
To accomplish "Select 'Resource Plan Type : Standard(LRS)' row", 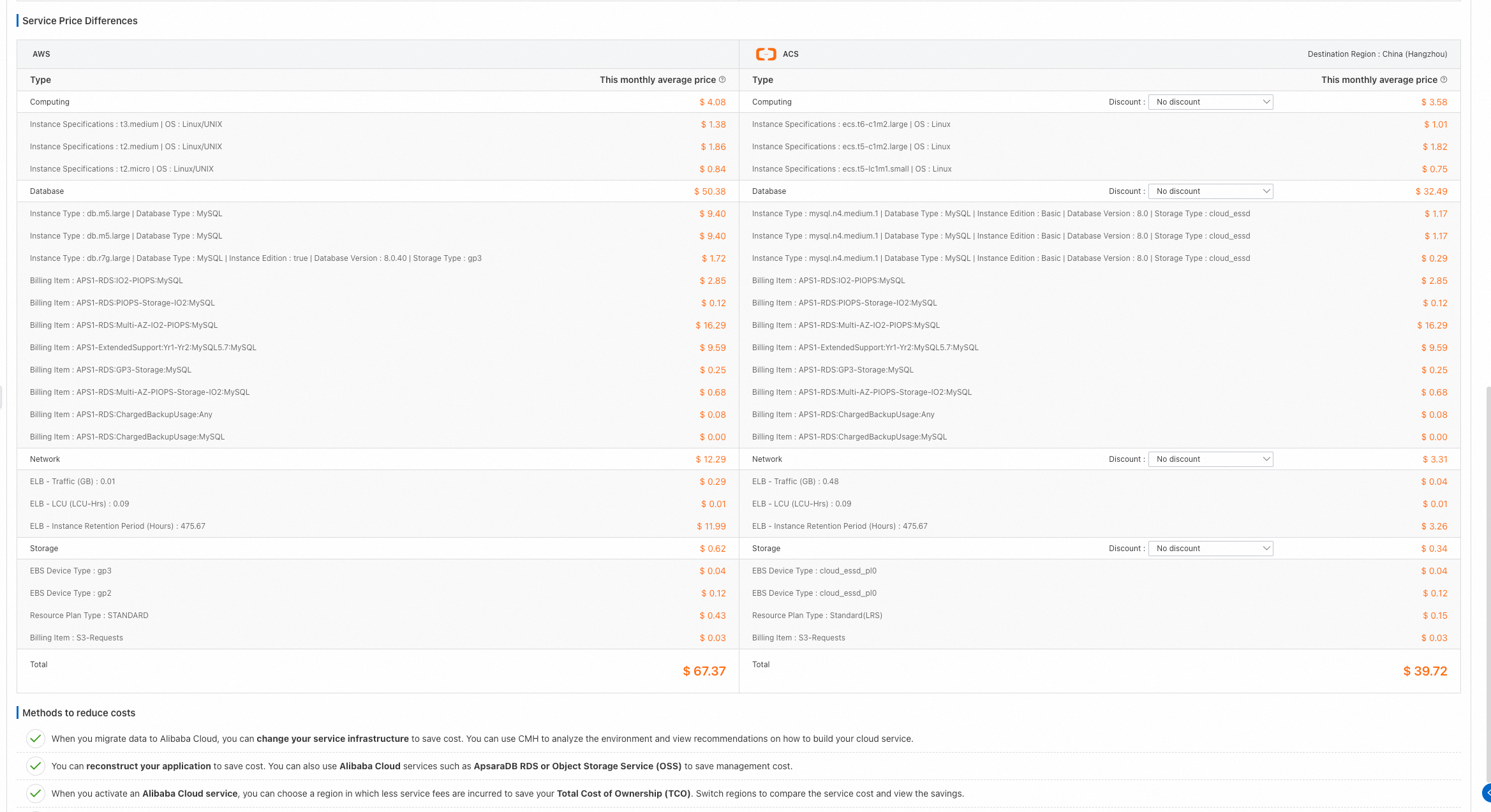I will pos(1100,616).
